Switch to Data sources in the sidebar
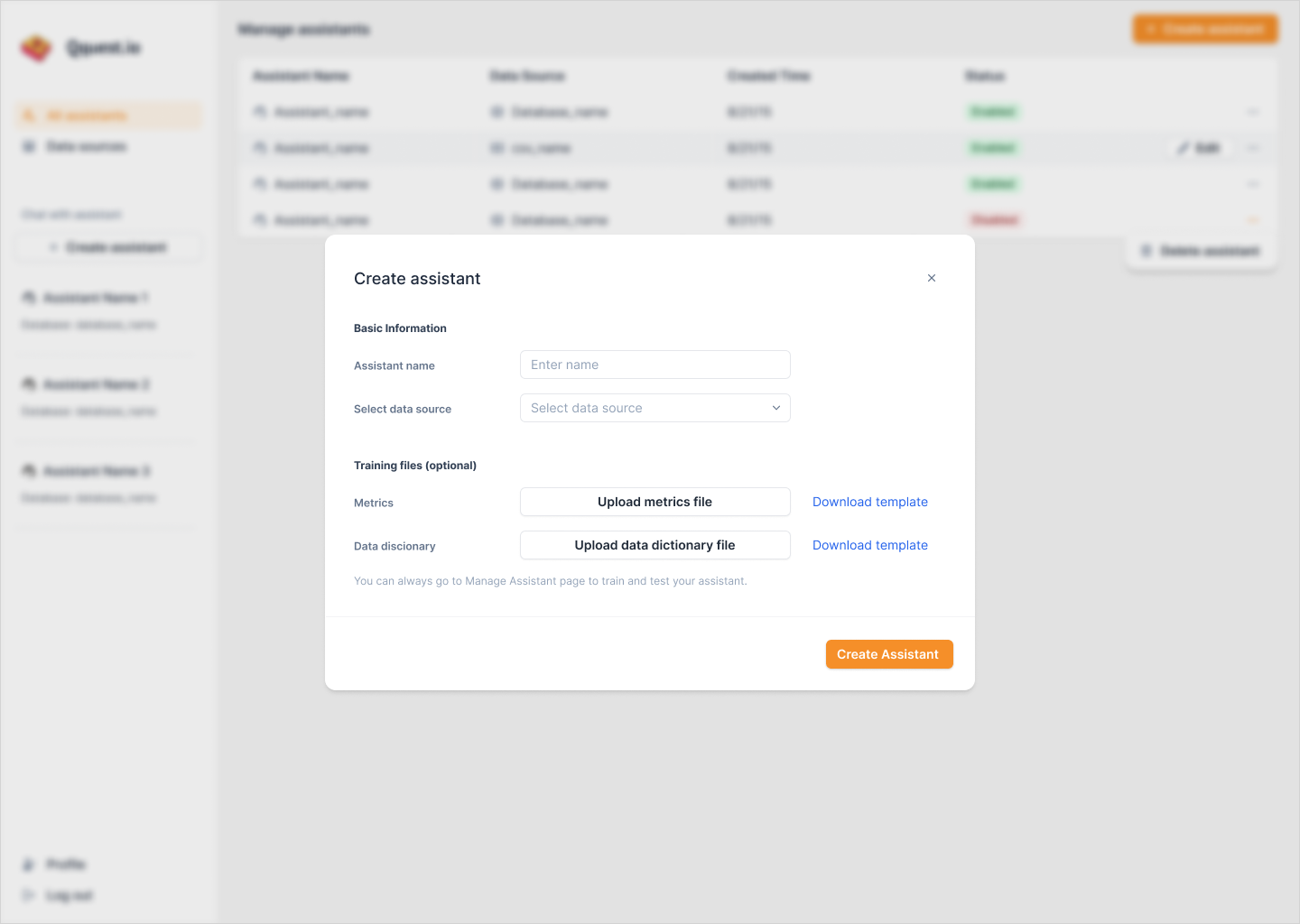Image resolution: width=1300 pixels, height=924 pixels. click(87, 145)
